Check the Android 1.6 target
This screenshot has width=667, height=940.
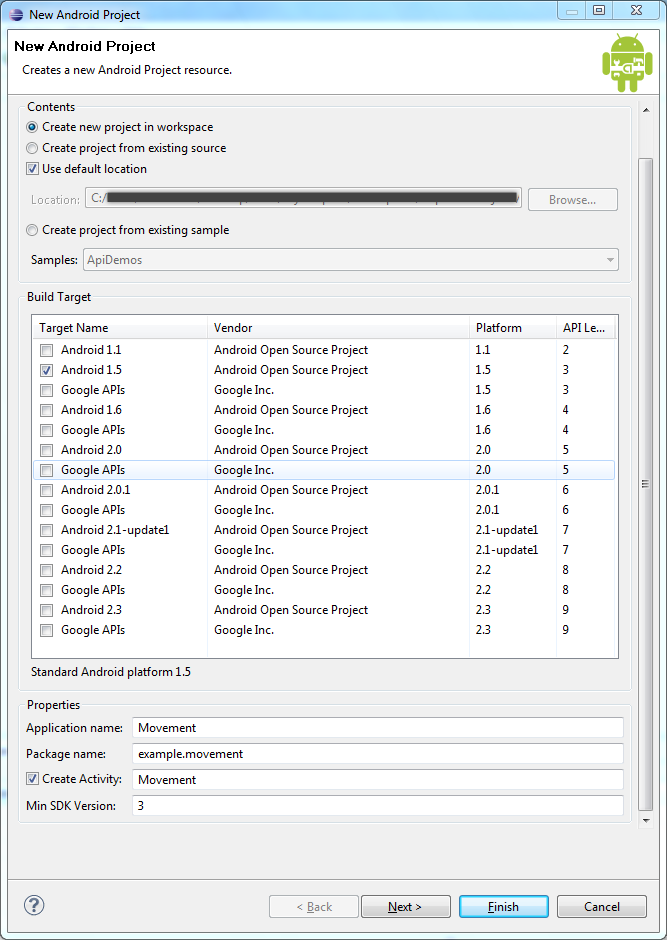[46, 410]
